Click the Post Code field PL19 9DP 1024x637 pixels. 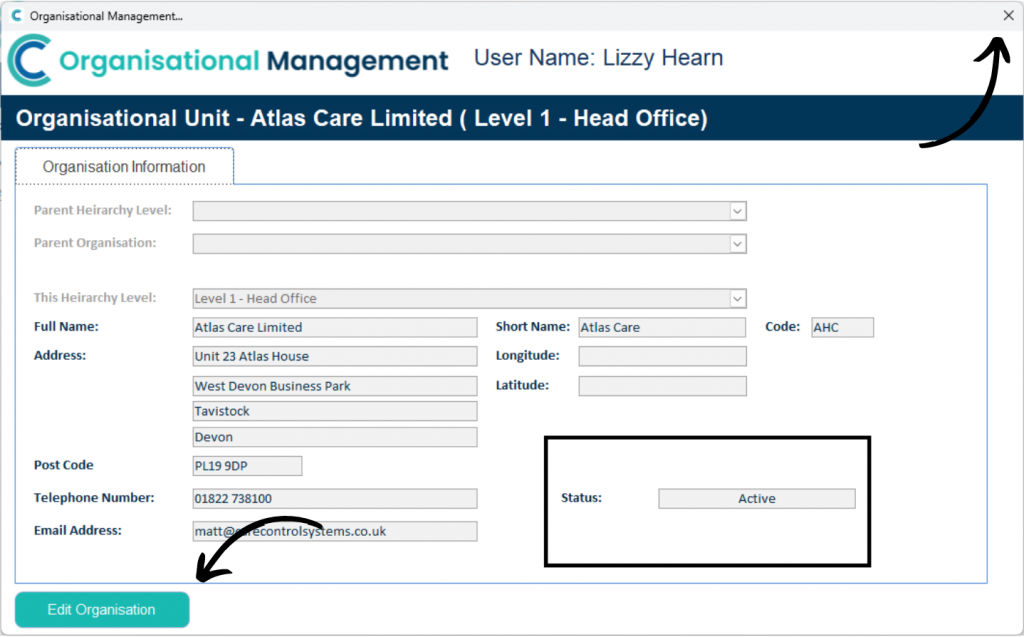(x=248, y=466)
